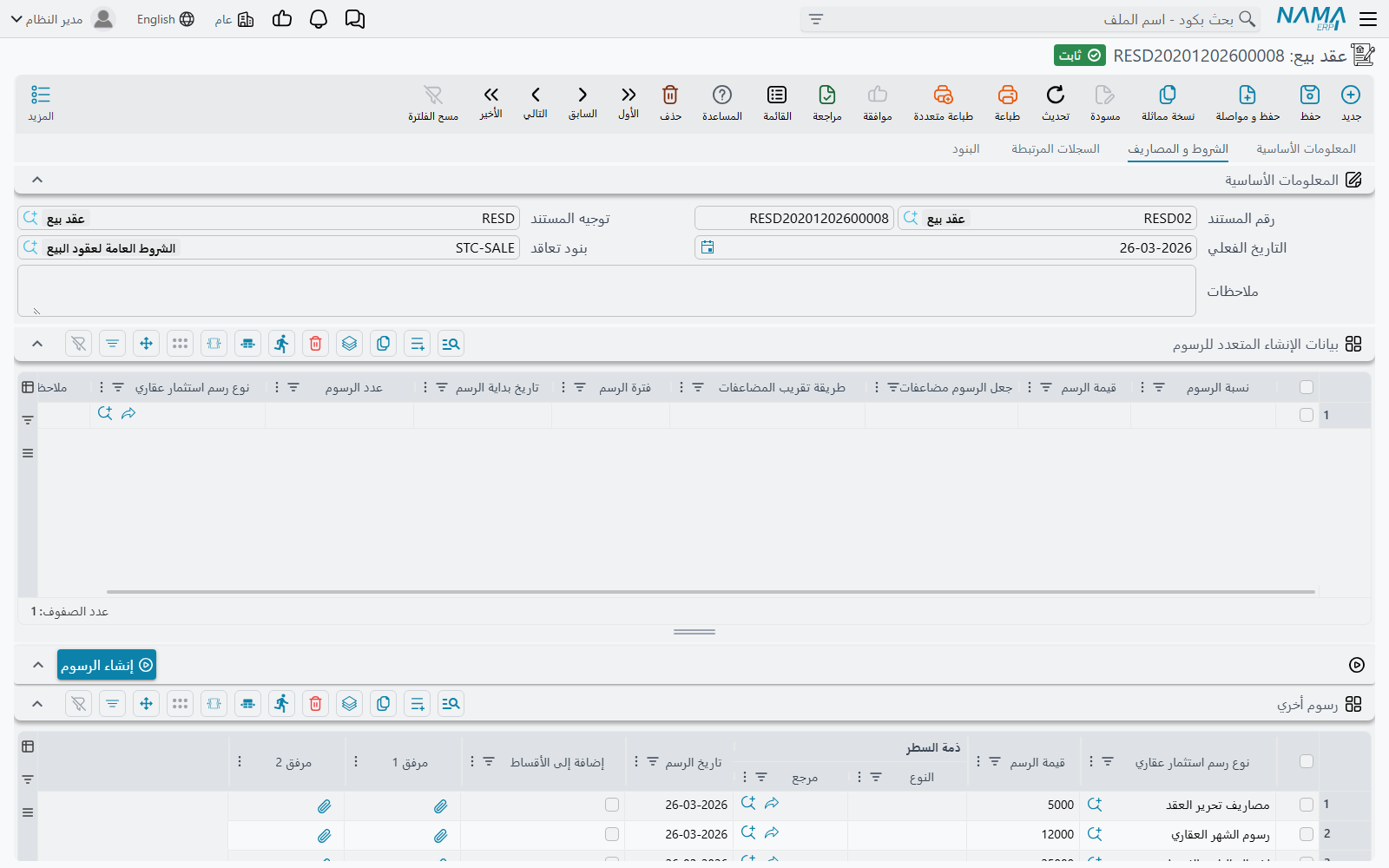Image resolution: width=1389 pixels, height=868 pixels.
Task: Open filter for قيمة الرسم in top grid
Action: point(1046,387)
